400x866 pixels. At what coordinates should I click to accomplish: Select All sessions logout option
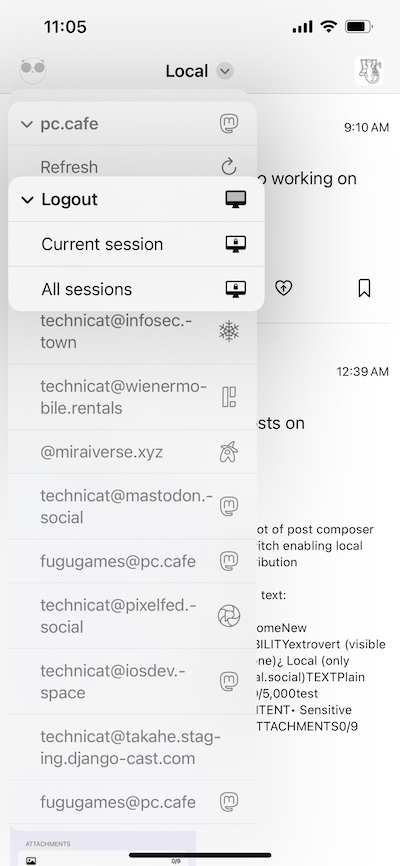(x=136, y=289)
